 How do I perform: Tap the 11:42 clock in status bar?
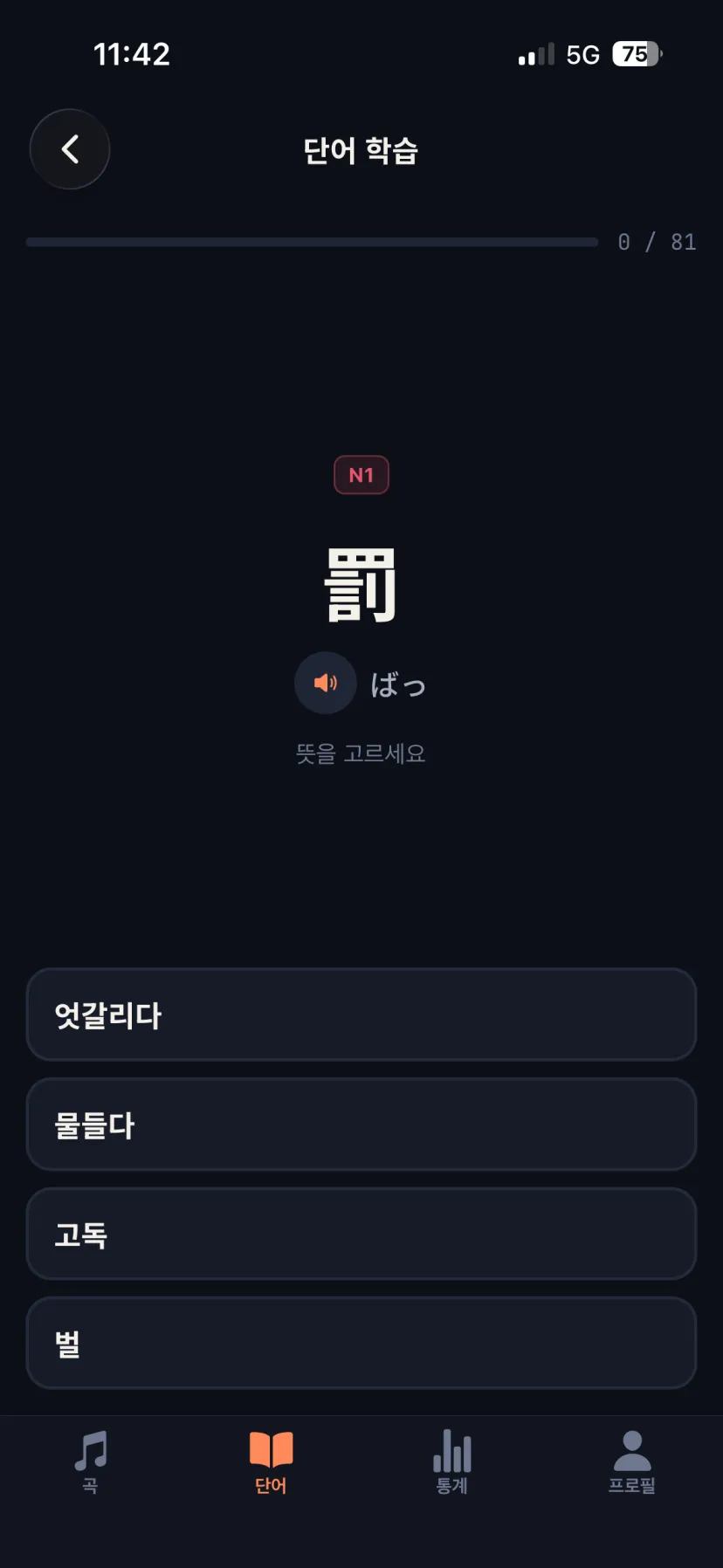[132, 54]
